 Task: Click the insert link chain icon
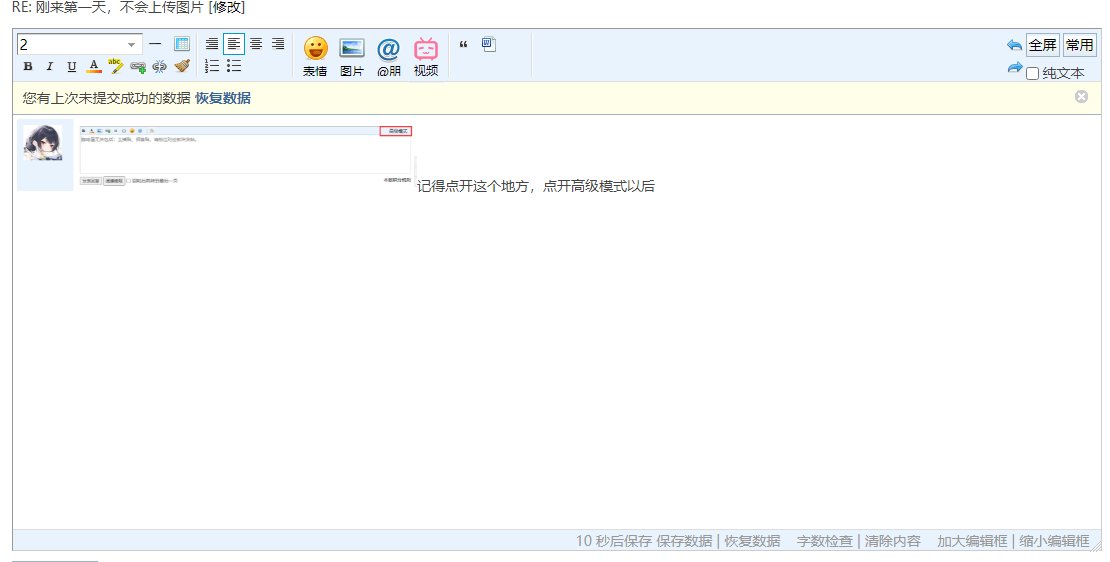pos(138,66)
